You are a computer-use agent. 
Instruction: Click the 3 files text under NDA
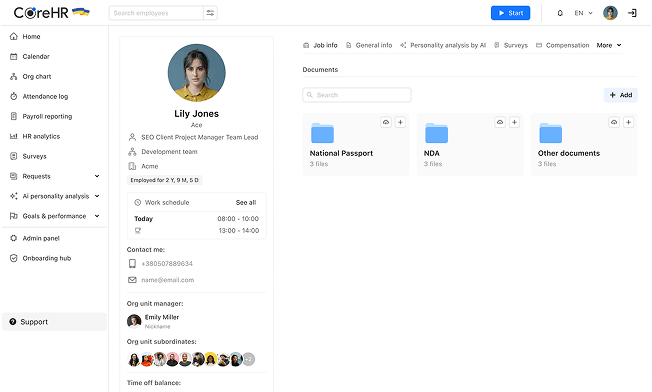(x=433, y=164)
